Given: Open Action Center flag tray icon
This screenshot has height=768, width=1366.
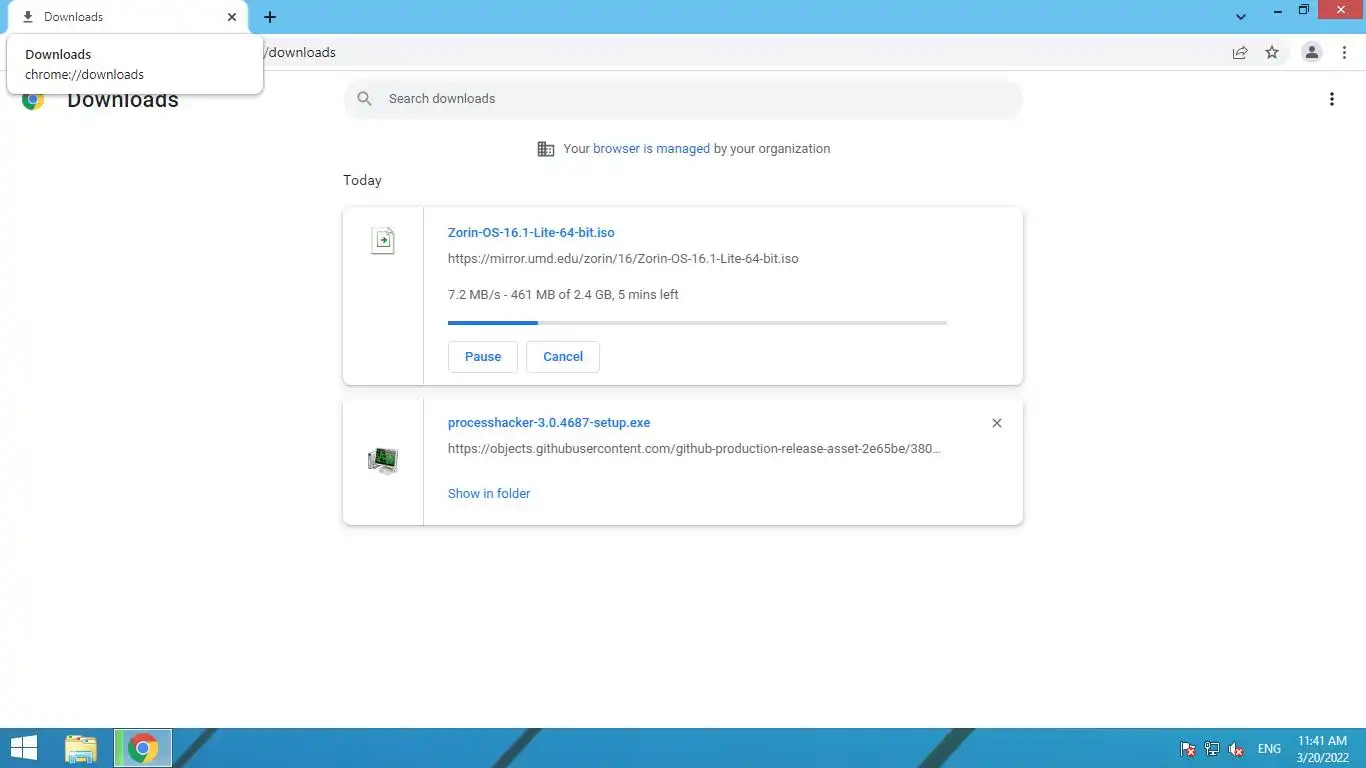Looking at the screenshot, I should [1188, 749].
